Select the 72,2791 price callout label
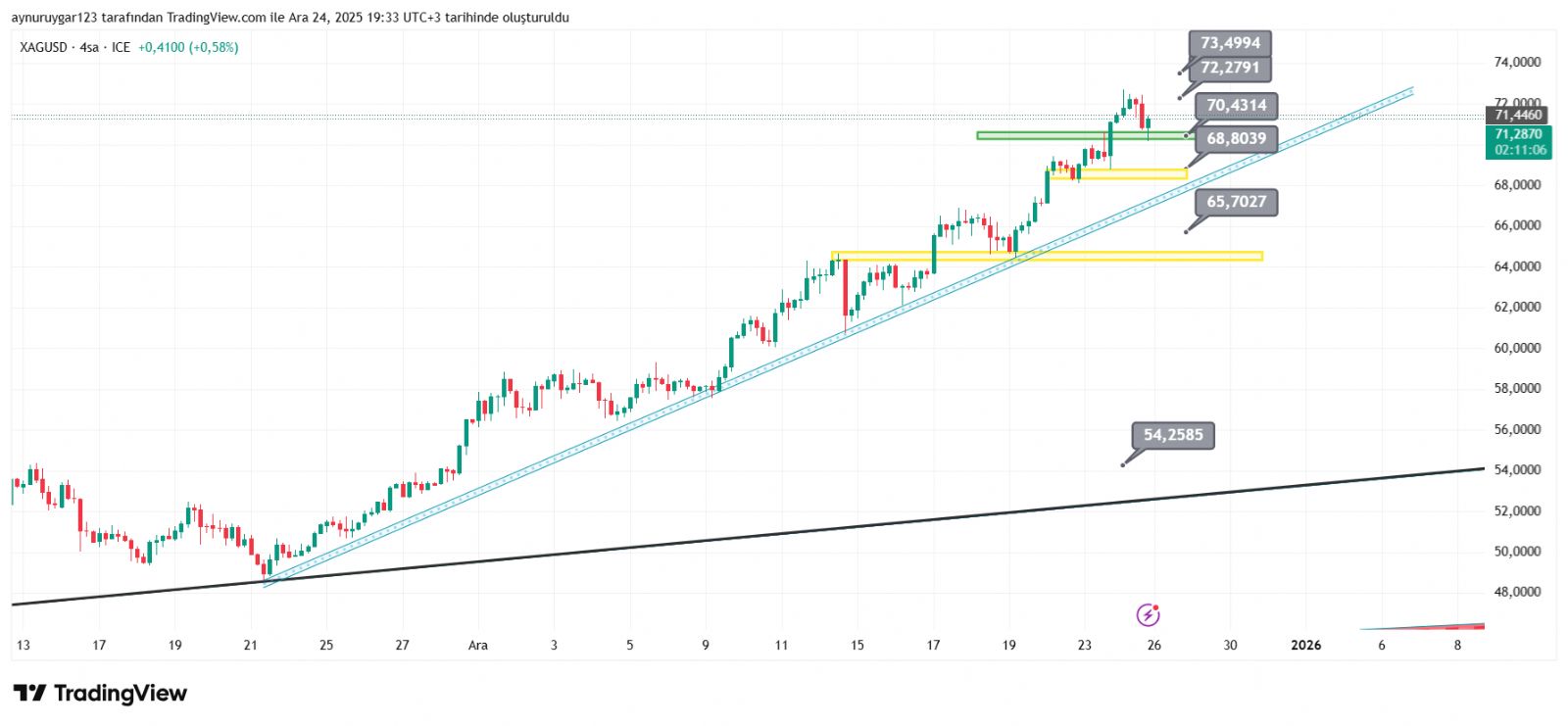The width and height of the screenshot is (1568, 726). click(1230, 68)
